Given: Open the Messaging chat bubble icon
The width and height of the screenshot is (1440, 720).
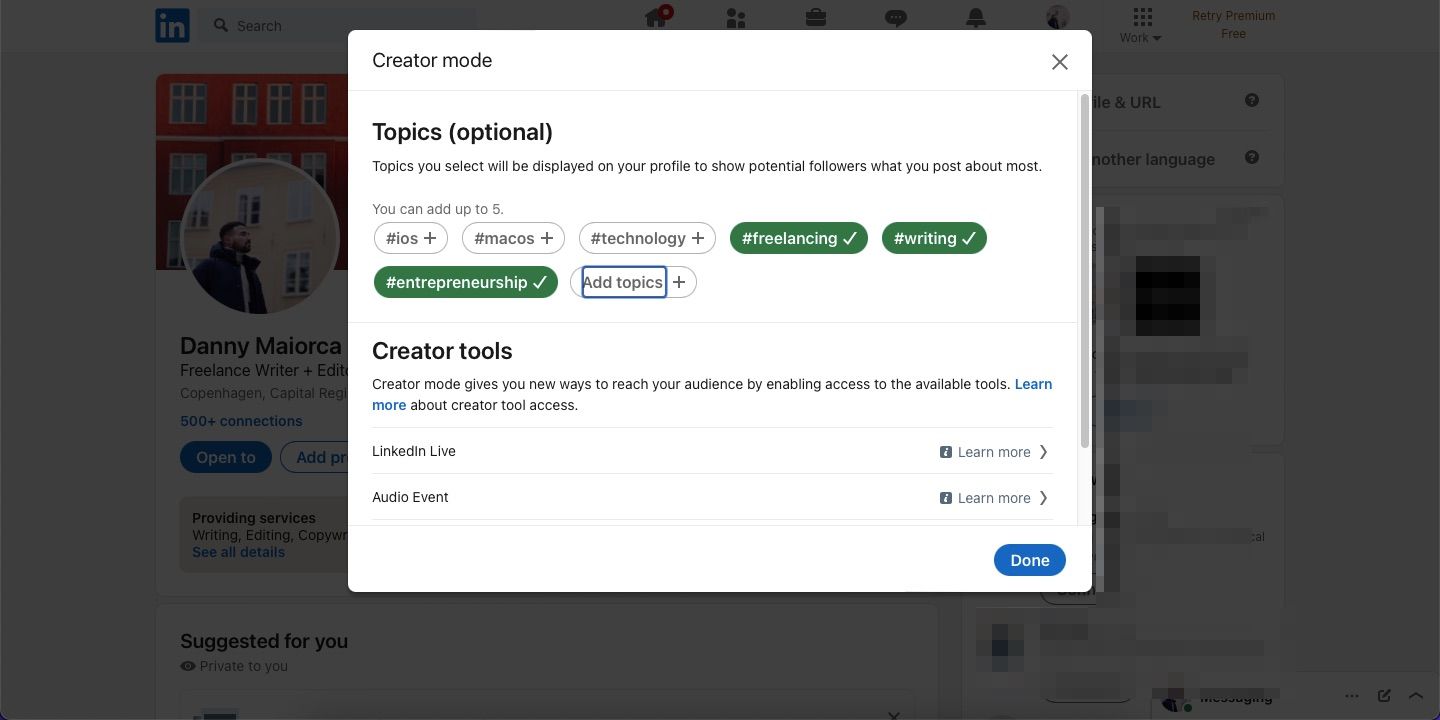Looking at the screenshot, I should click(896, 18).
